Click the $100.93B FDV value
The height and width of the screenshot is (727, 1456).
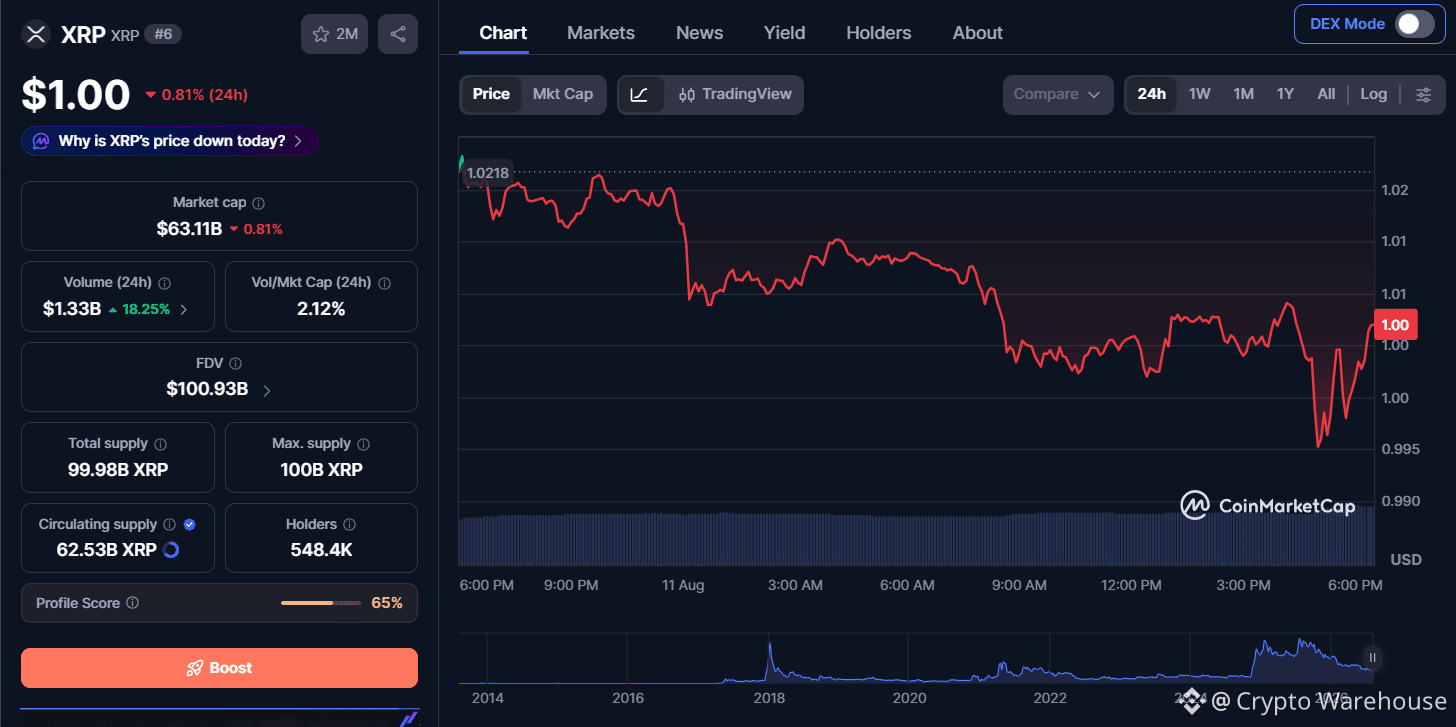pos(207,389)
